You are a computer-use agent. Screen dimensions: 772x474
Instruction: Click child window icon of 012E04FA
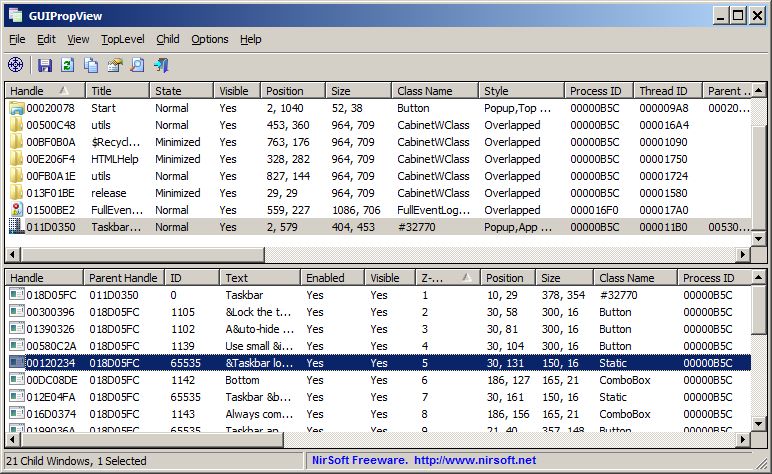click(x=17, y=396)
